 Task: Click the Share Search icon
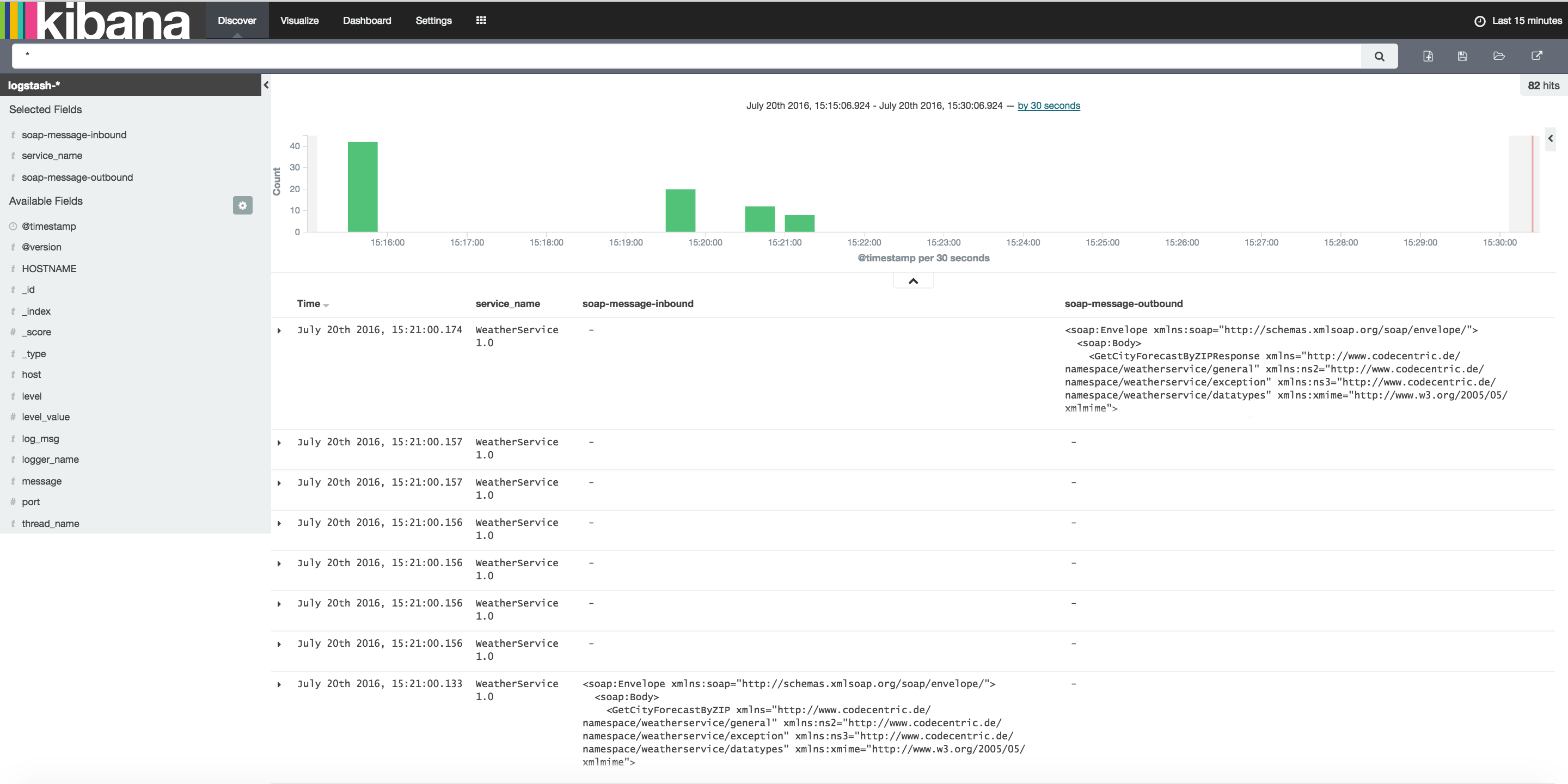[x=1536, y=56]
